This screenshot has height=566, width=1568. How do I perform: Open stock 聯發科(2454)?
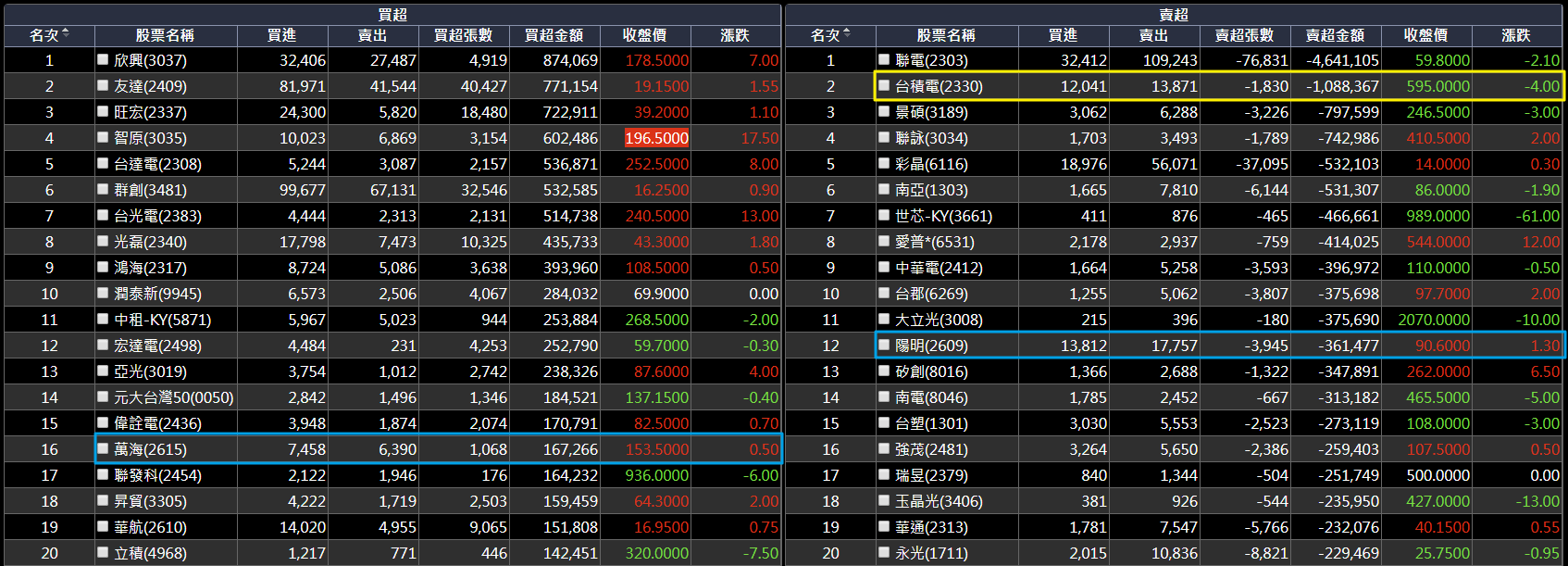pos(157,475)
